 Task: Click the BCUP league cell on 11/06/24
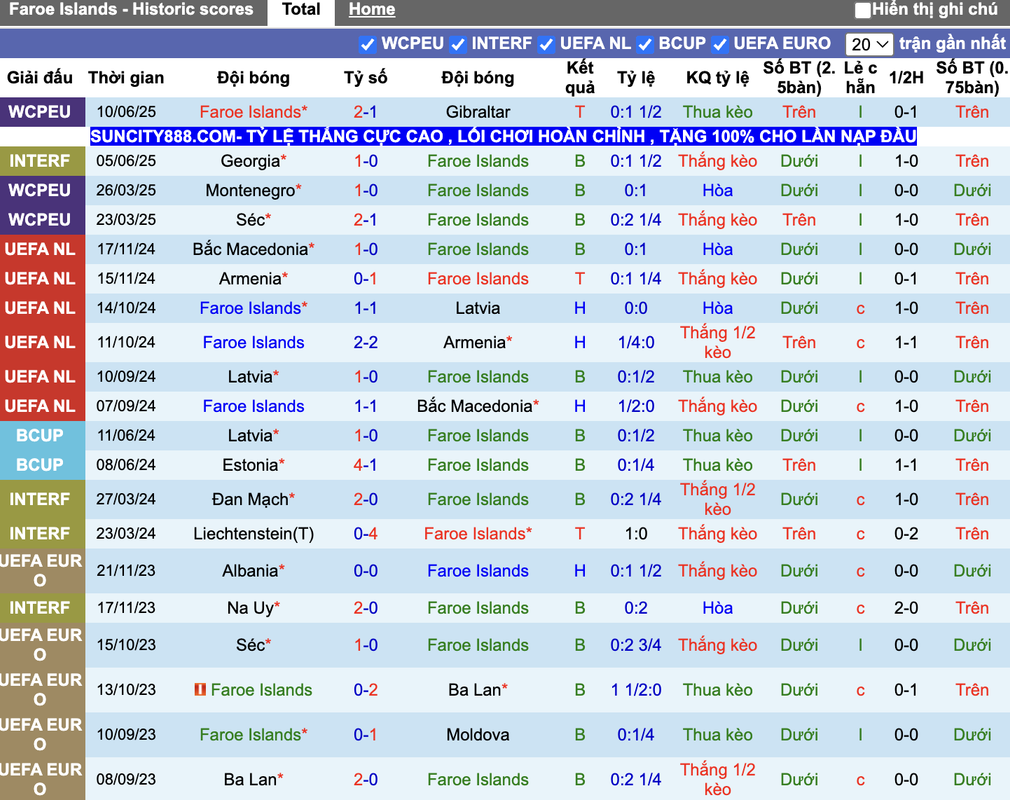43,435
